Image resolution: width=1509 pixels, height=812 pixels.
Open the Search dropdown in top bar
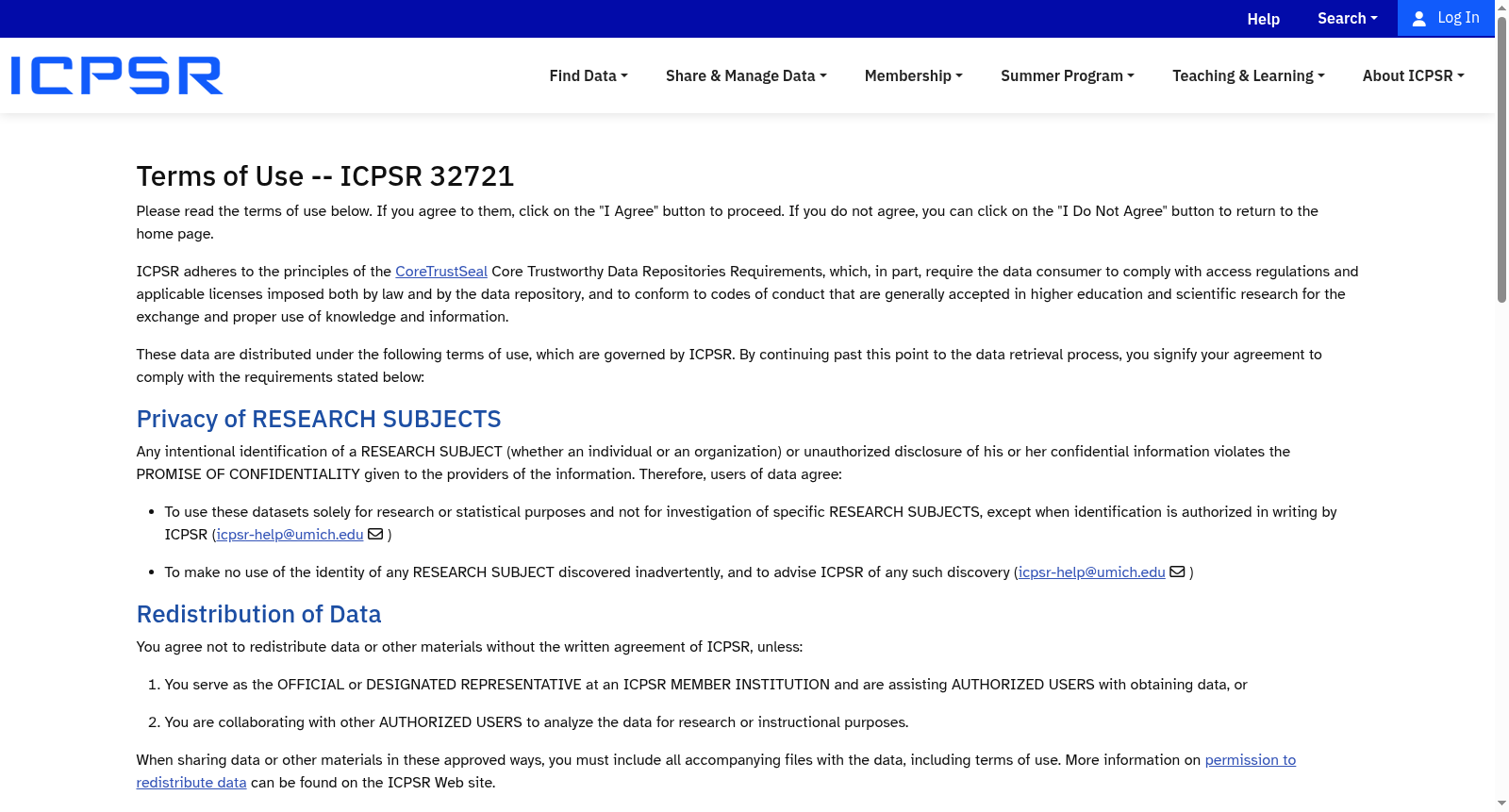[x=1348, y=18]
